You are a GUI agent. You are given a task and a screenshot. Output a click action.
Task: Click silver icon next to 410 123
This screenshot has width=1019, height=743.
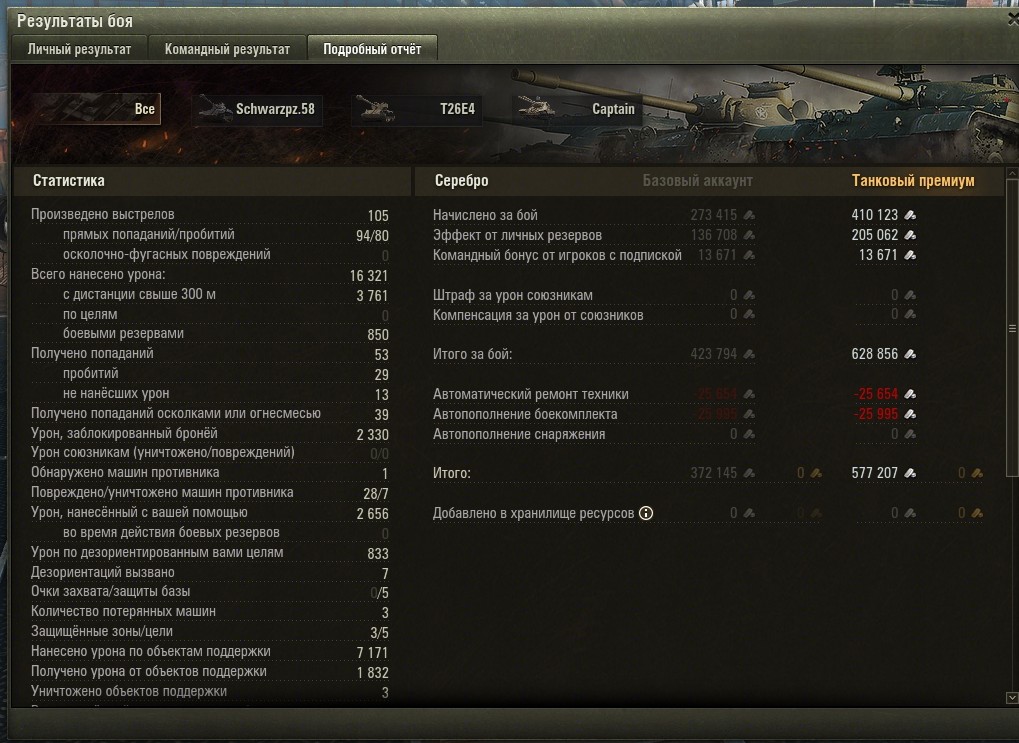[x=910, y=215]
